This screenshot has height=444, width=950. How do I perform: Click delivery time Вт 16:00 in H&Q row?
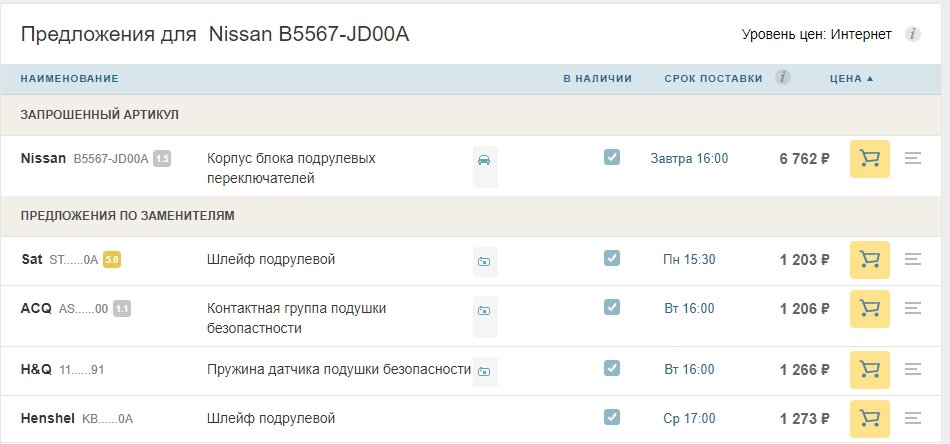(x=689, y=369)
